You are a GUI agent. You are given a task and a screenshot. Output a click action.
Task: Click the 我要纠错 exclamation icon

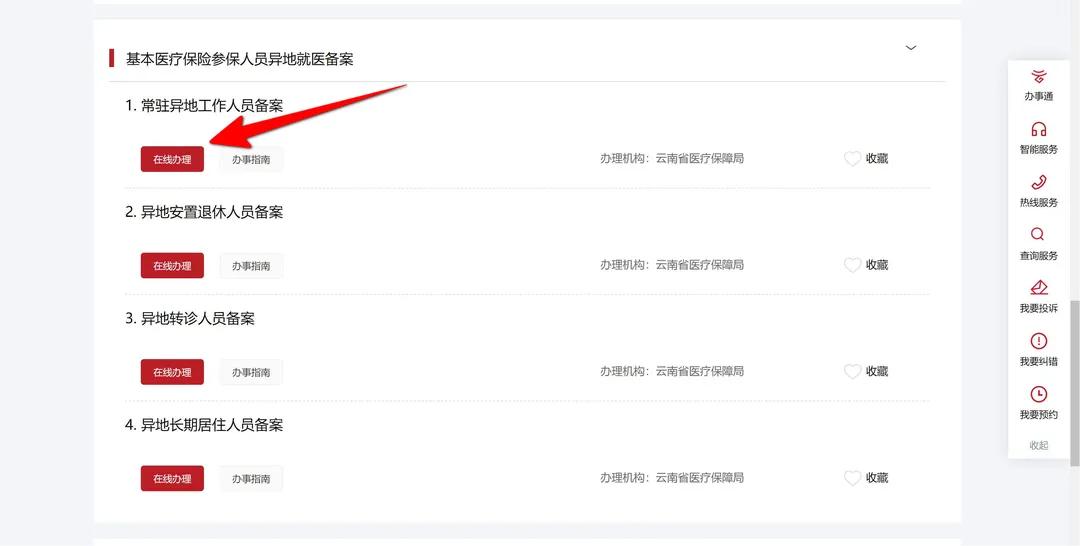1038,342
